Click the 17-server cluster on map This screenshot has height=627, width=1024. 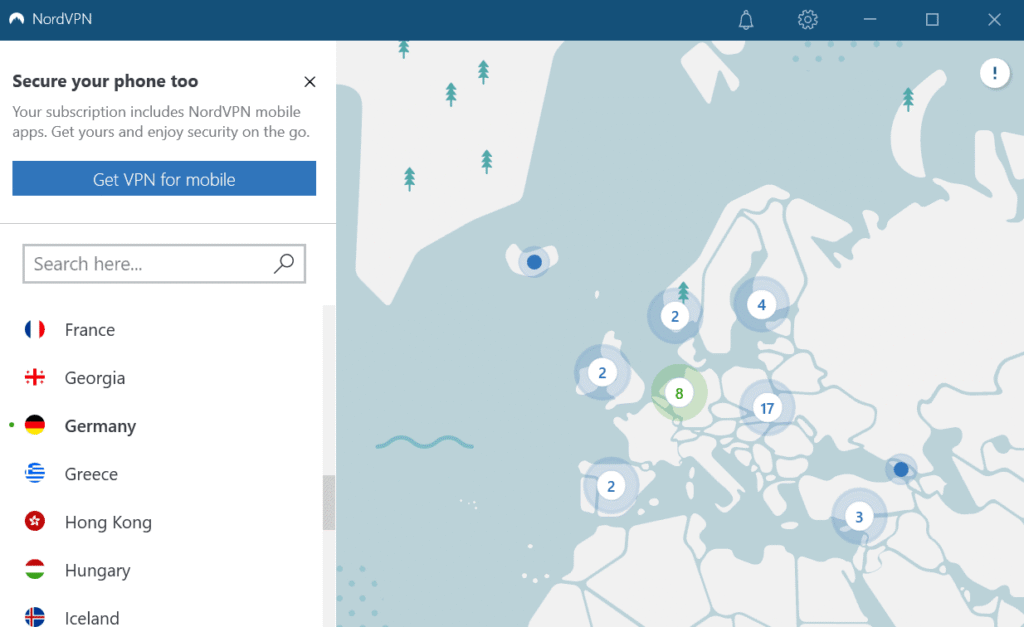pyautogui.click(x=768, y=407)
